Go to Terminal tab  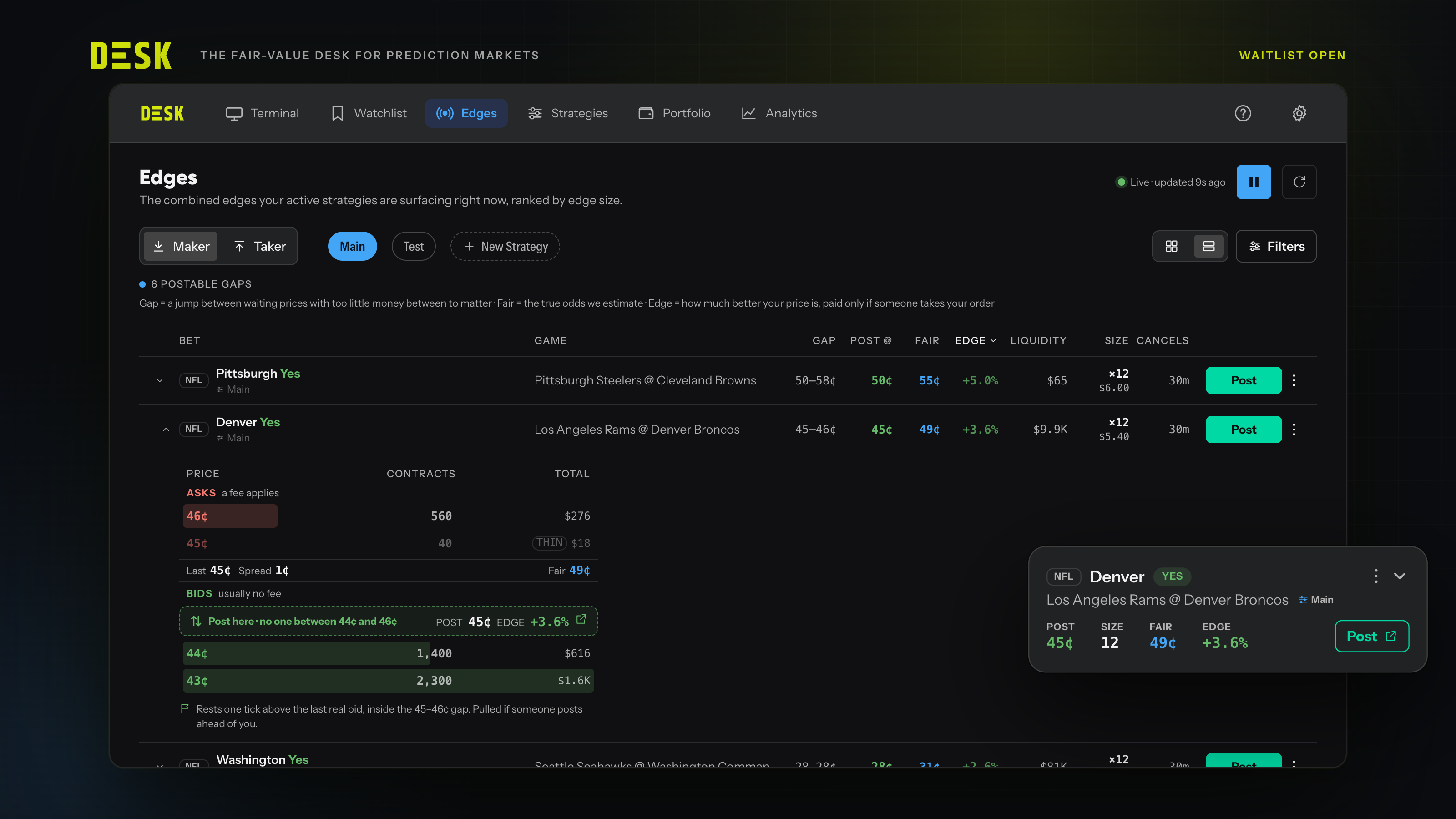tap(262, 114)
